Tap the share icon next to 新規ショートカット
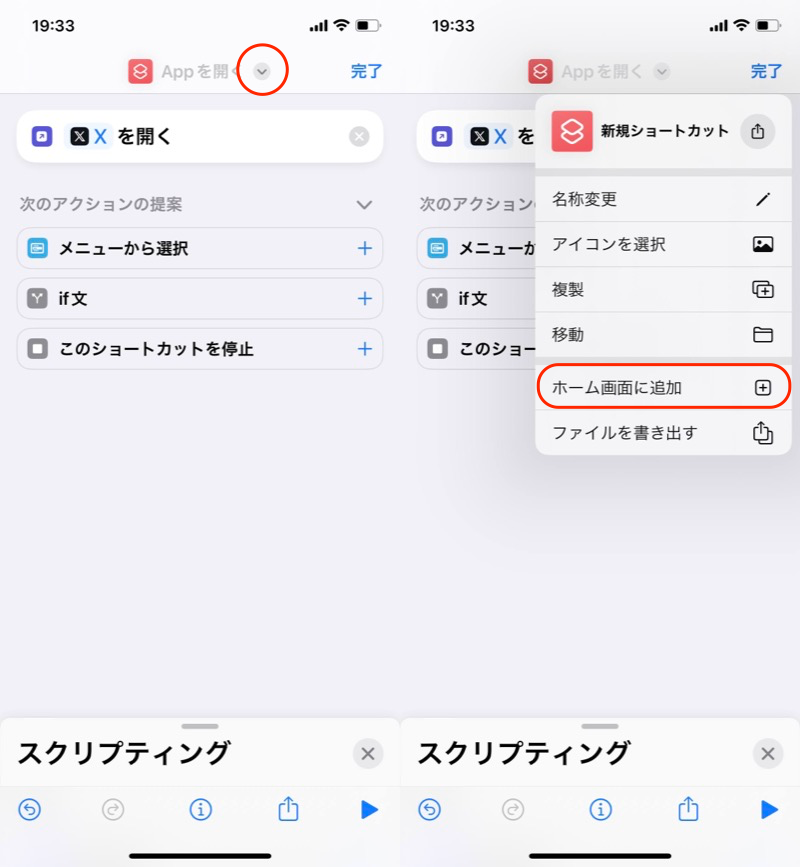Screen dimensions: 800x867 click(757, 131)
